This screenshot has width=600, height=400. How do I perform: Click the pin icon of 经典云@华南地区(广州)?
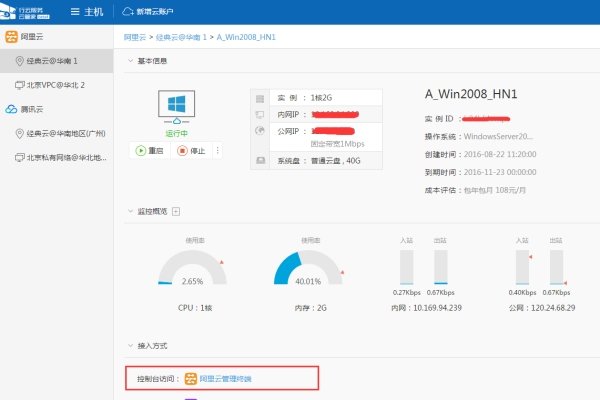pyautogui.click(x=20, y=134)
